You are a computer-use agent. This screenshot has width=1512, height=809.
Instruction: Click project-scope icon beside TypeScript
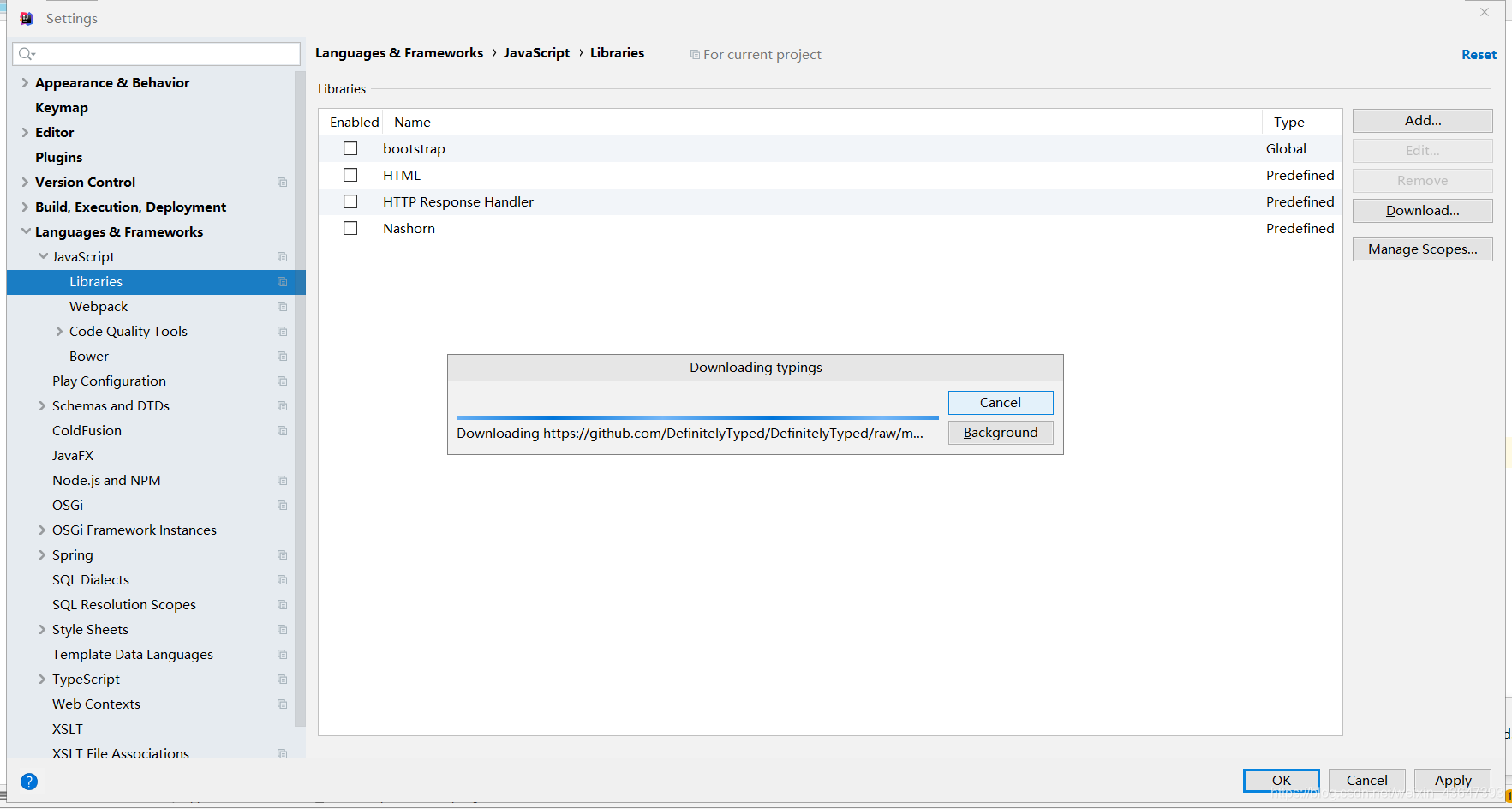point(282,680)
